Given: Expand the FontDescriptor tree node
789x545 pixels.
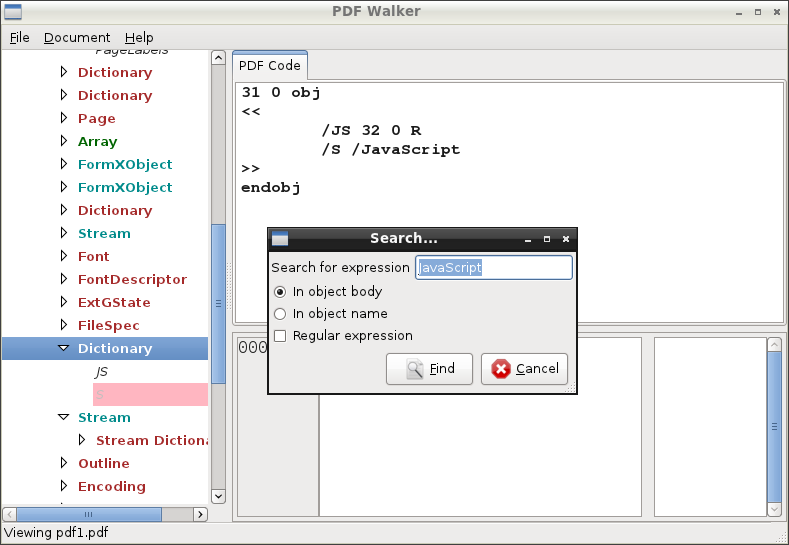Looking at the screenshot, I should tap(63, 279).
